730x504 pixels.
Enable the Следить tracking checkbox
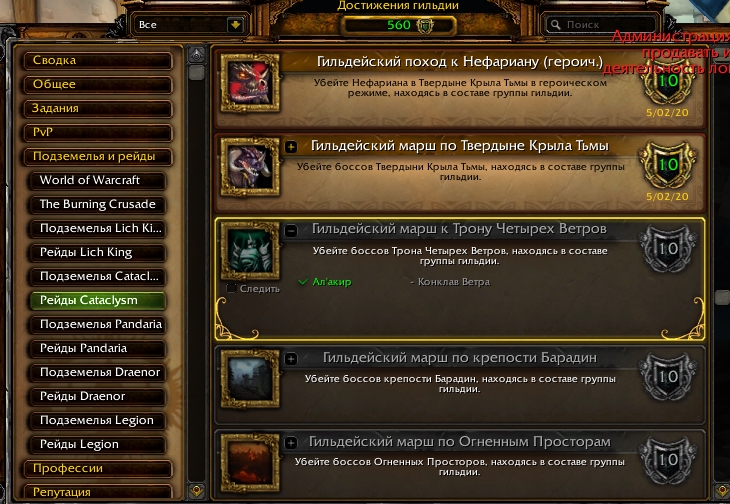231,289
